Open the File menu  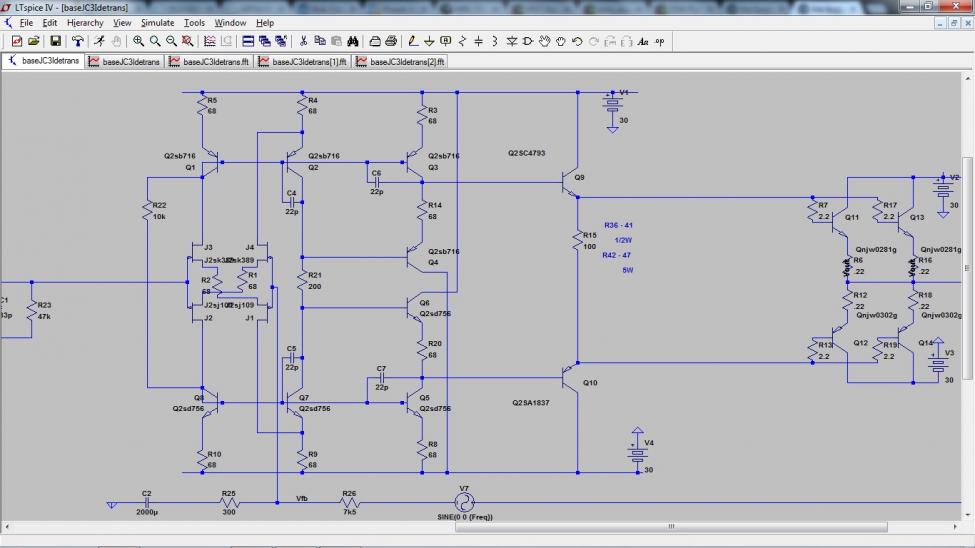point(26,22)
